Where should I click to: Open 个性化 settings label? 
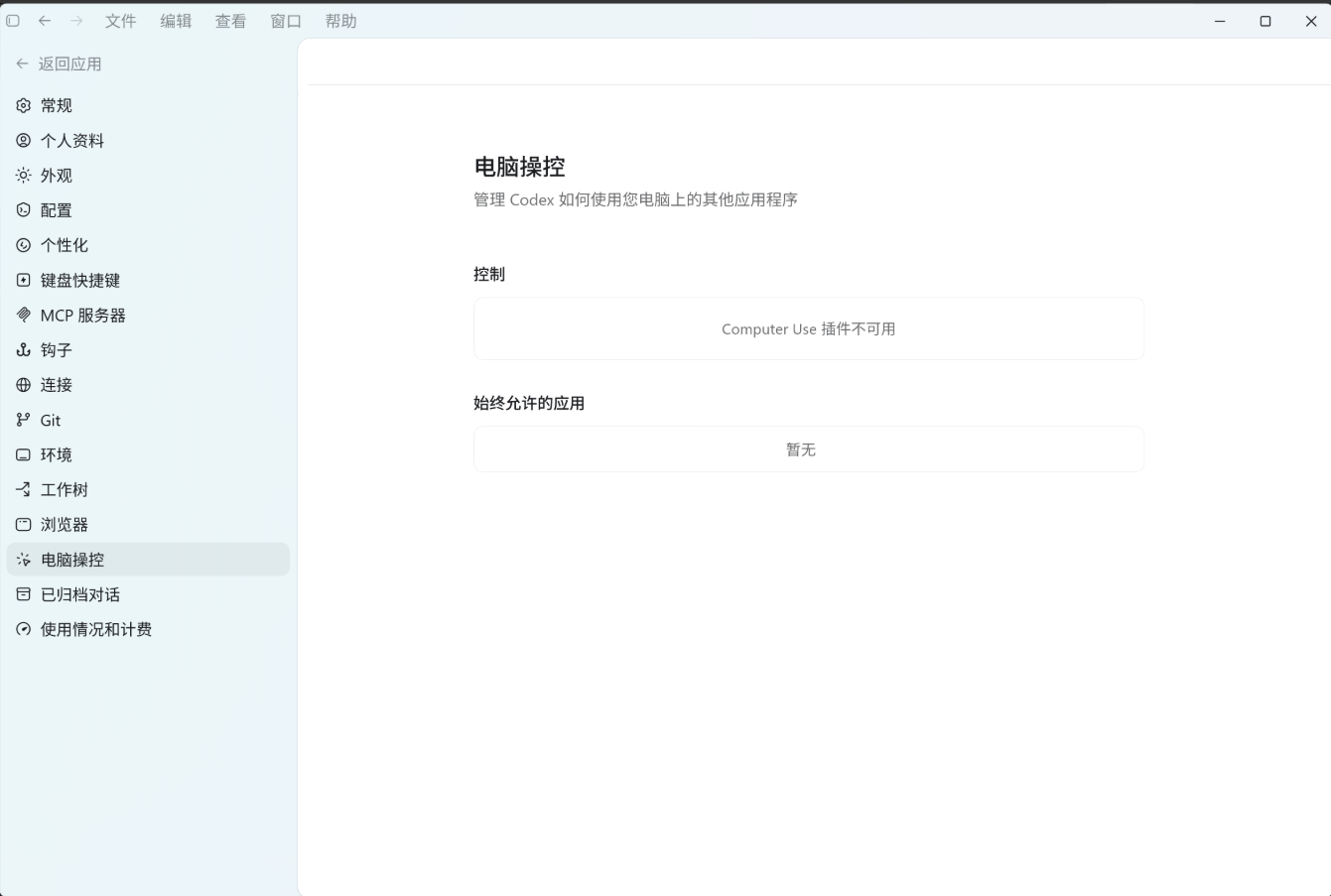click(x=65, y=245)
